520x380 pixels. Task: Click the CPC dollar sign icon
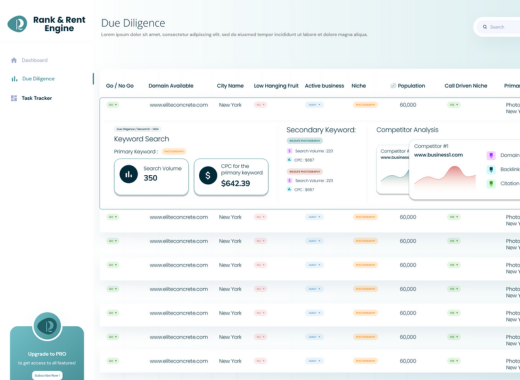pyautogui.click(x=208, y=175)
